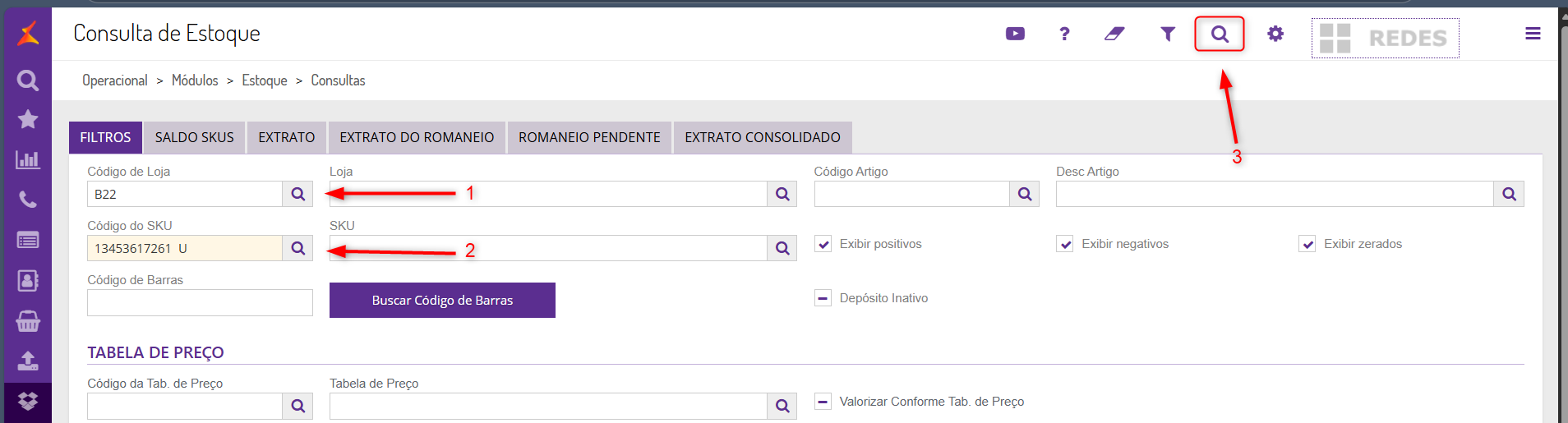1568x423 pixels.
Task: Run search with top magnifier icon
Action: [1220, 34]
